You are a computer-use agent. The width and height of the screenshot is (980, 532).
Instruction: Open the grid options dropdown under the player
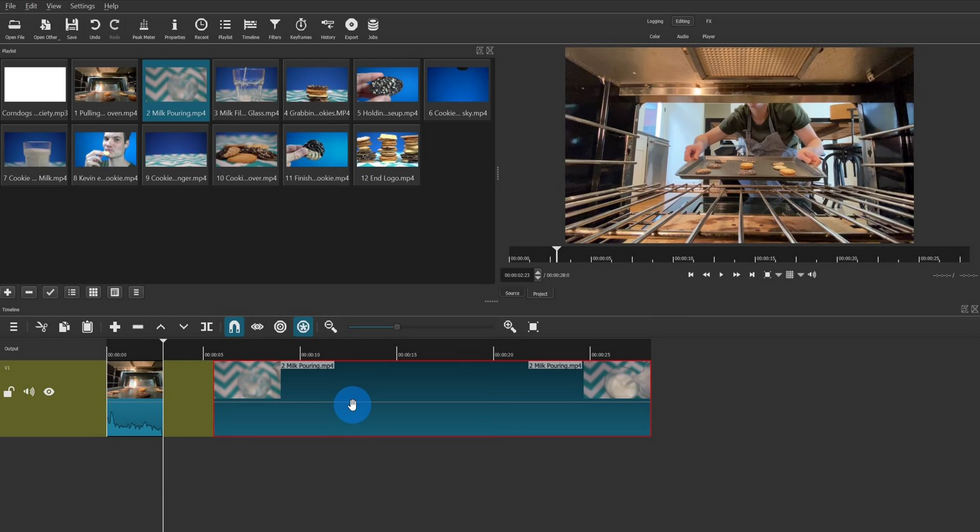pyautogui.click(x=800, y=275)
